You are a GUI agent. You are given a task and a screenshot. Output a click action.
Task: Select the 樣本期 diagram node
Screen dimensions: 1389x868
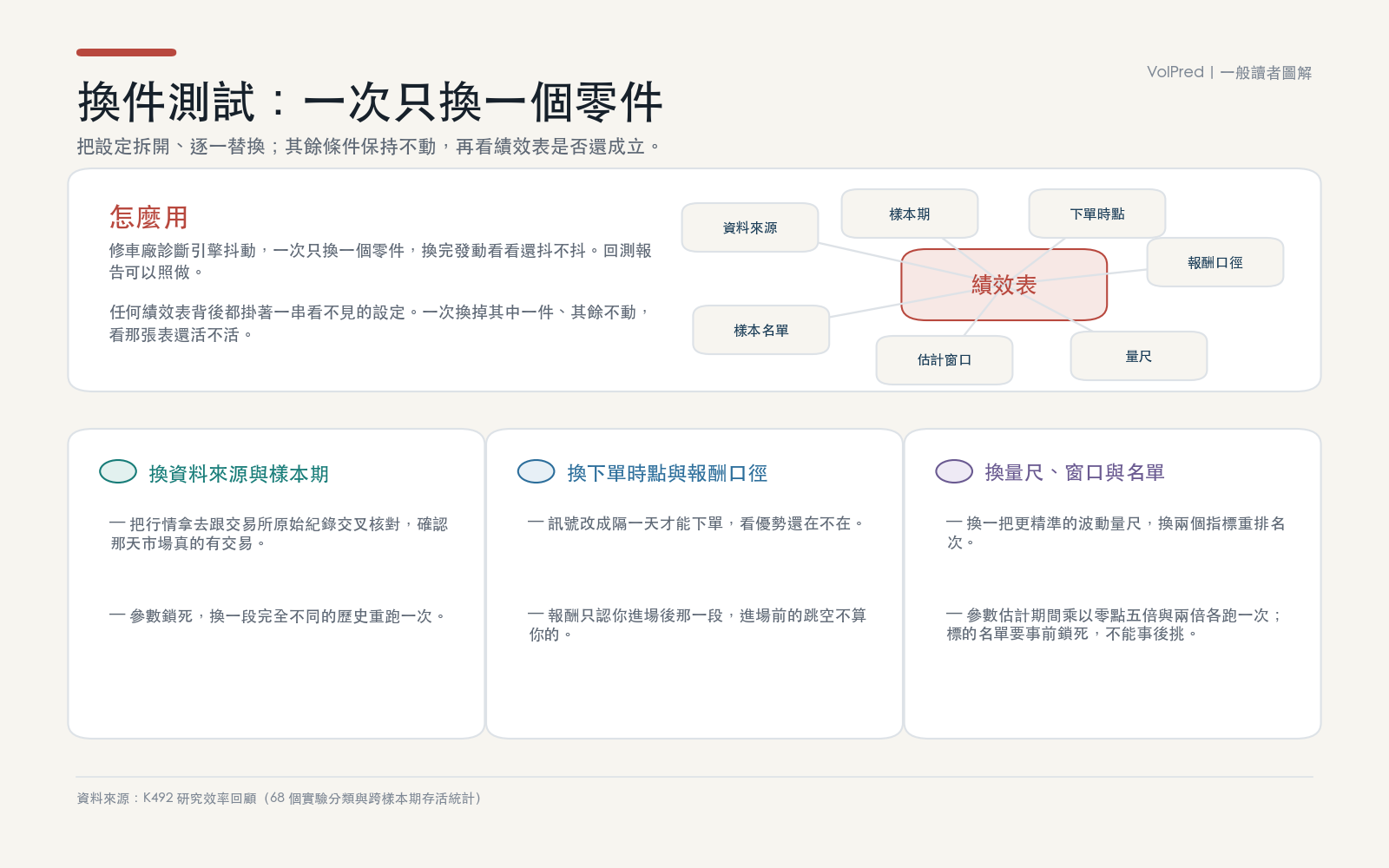[x=910, y=214]
